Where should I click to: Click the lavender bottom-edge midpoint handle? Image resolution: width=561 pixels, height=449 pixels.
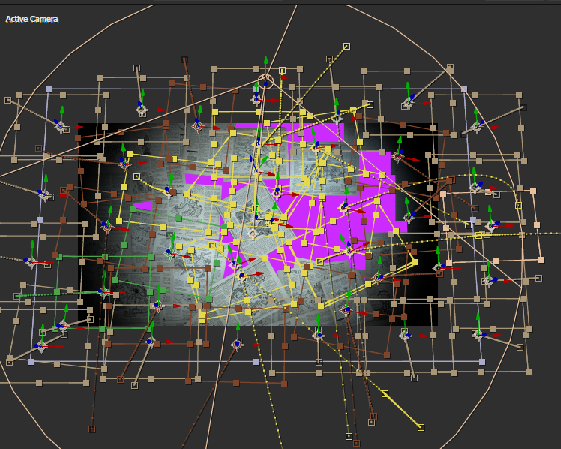point(256,362)
